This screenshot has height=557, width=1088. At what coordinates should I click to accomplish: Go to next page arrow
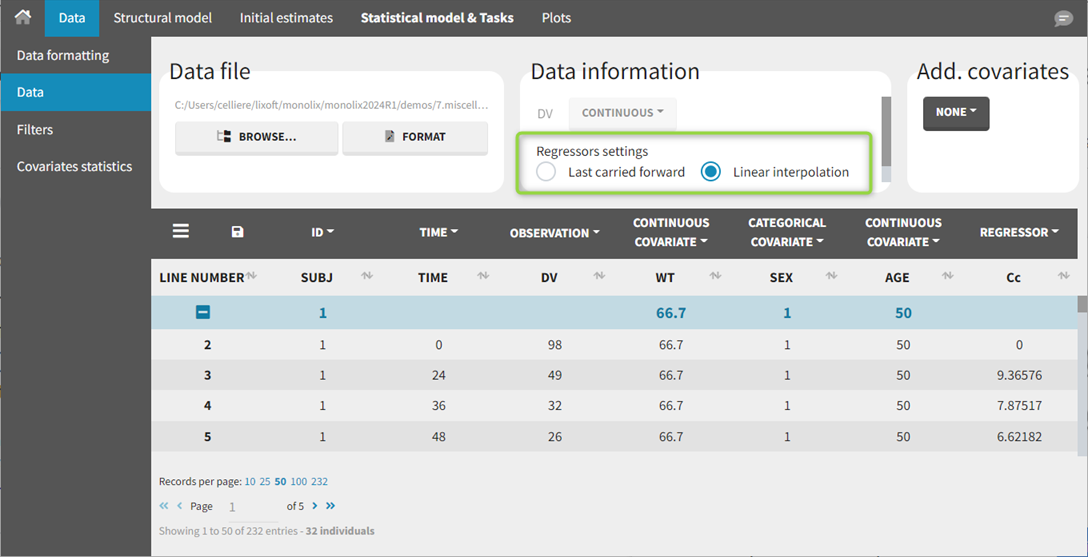point(314,506)
